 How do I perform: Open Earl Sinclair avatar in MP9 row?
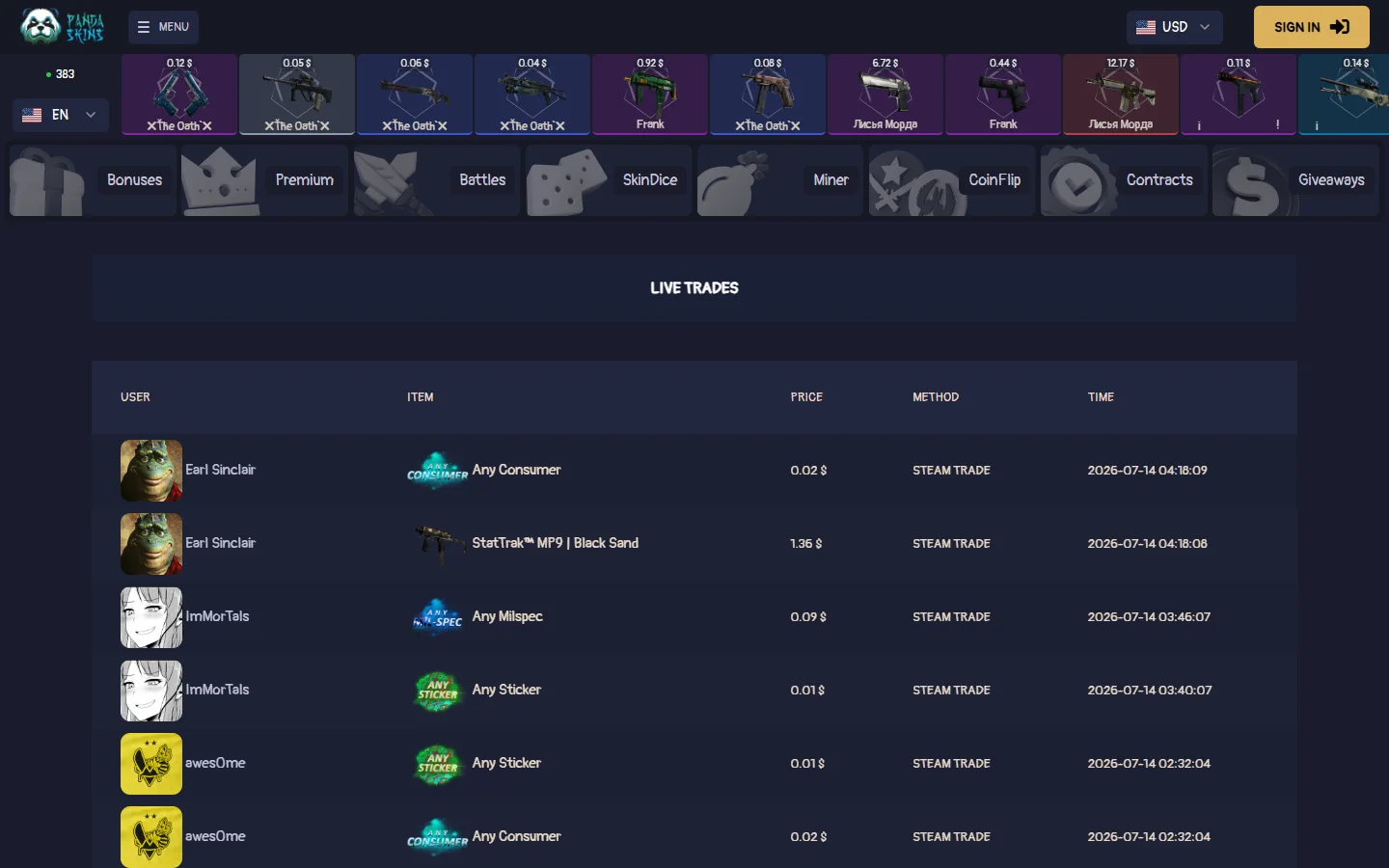[151, 544]
